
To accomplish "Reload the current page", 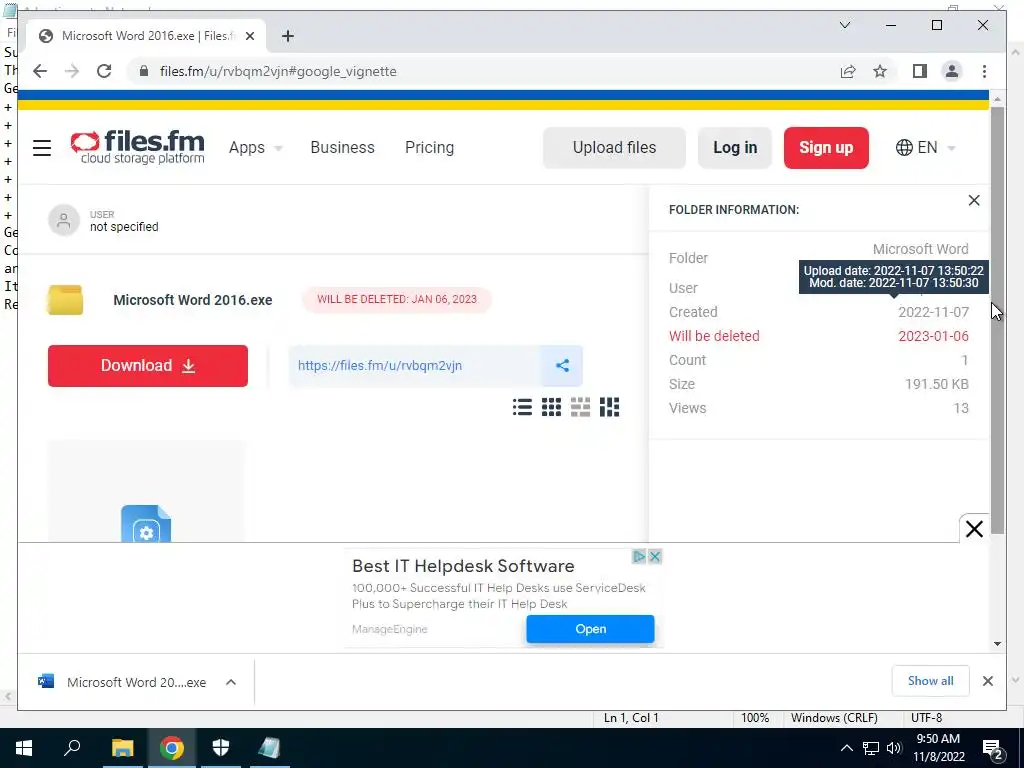I will click(104, 71).
